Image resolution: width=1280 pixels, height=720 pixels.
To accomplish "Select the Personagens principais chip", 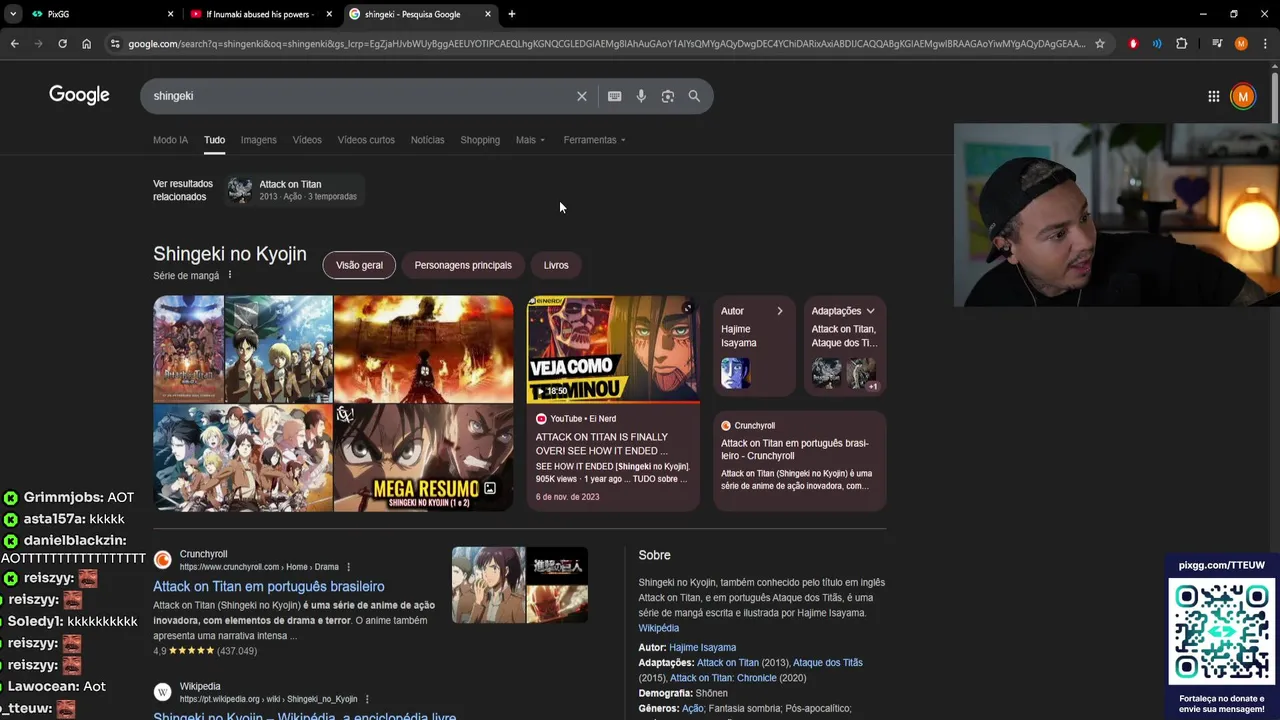I will point(463,265).
